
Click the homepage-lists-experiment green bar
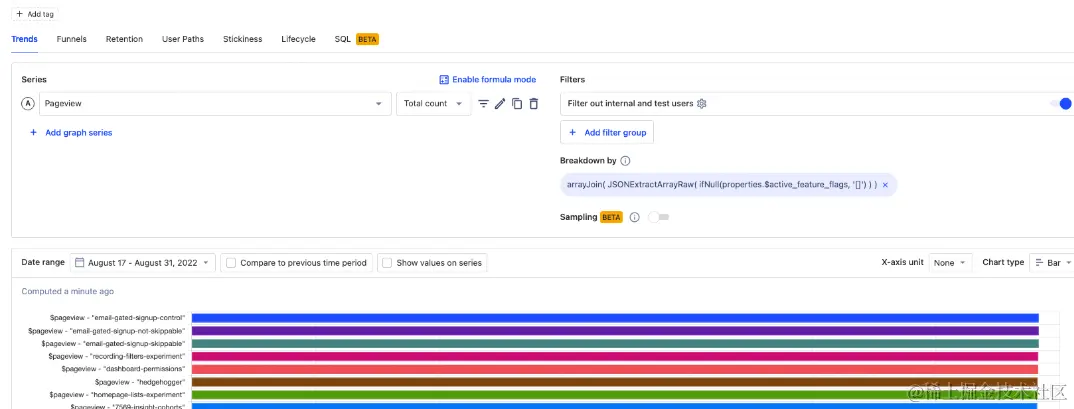click(615, 395)
